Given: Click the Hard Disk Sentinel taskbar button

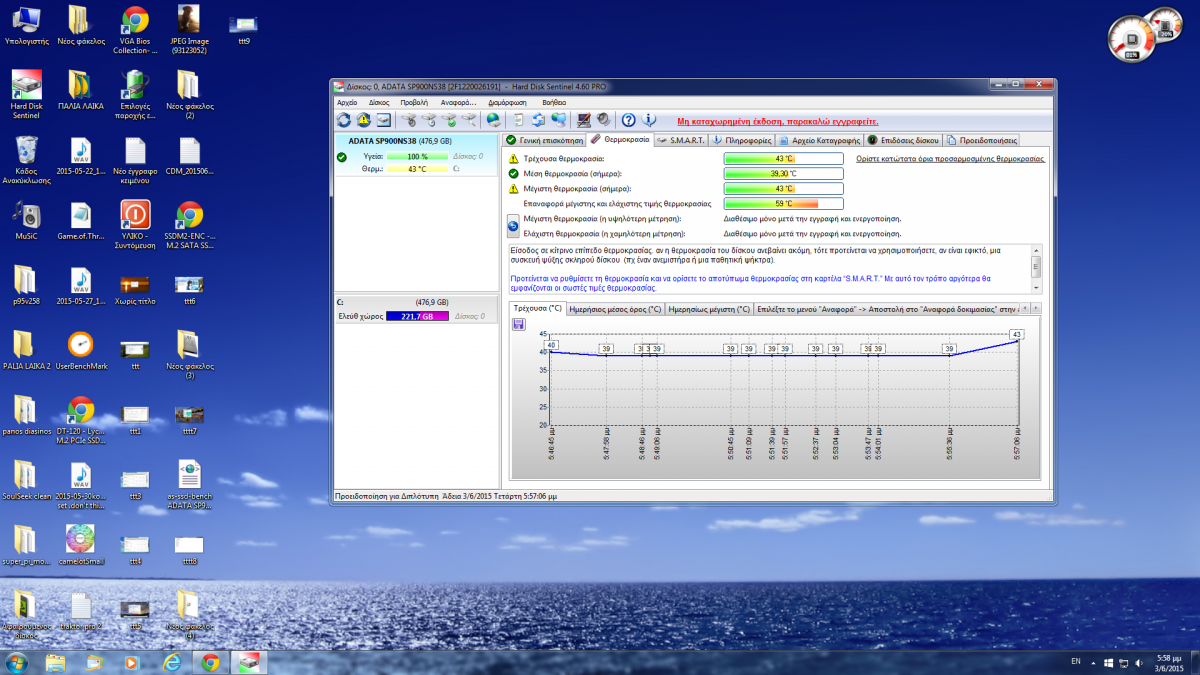Looking at the screenshot, I should point(248,662).
